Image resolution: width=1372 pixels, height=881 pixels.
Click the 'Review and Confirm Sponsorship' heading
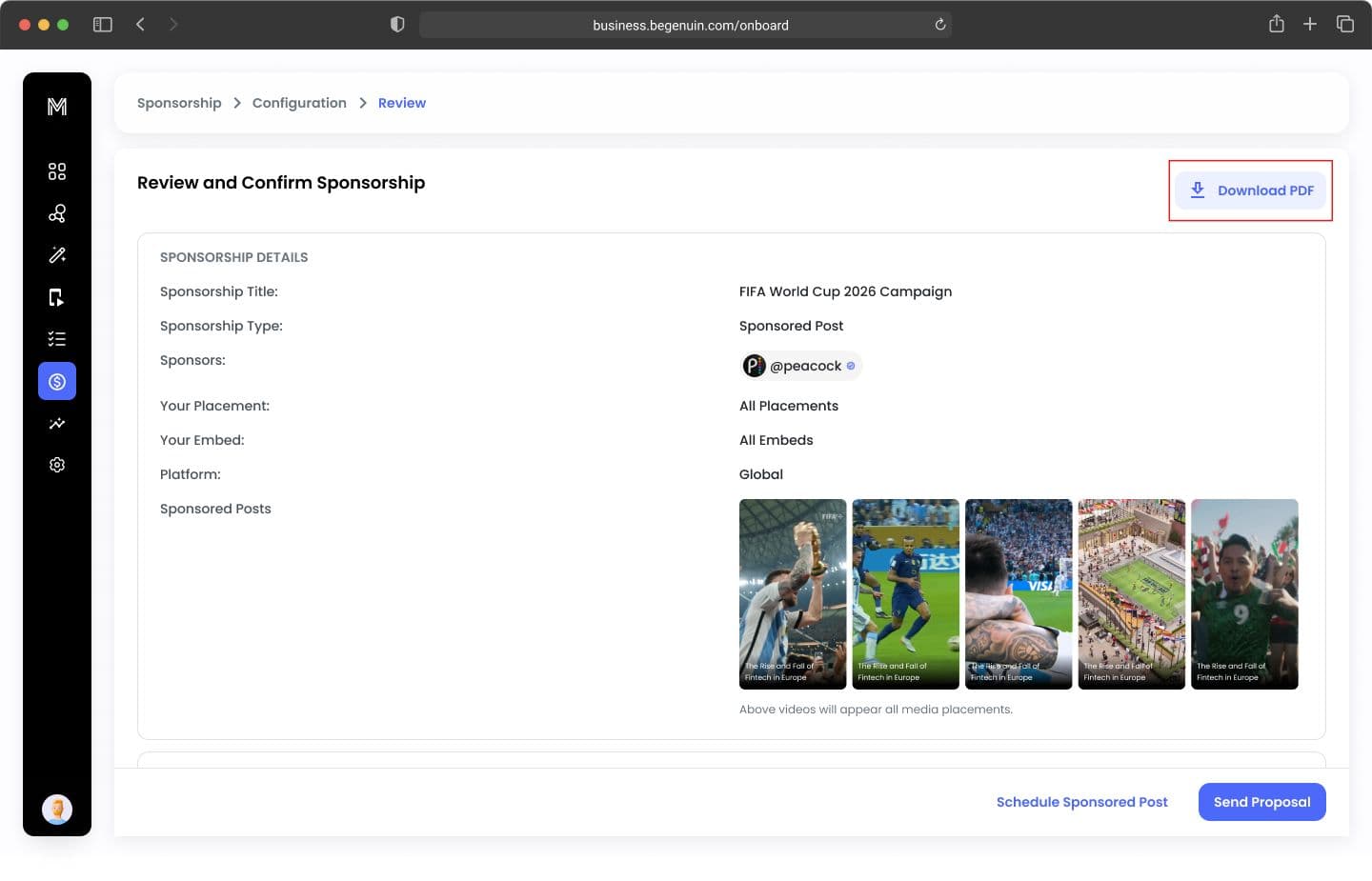(x=281, y=183)
